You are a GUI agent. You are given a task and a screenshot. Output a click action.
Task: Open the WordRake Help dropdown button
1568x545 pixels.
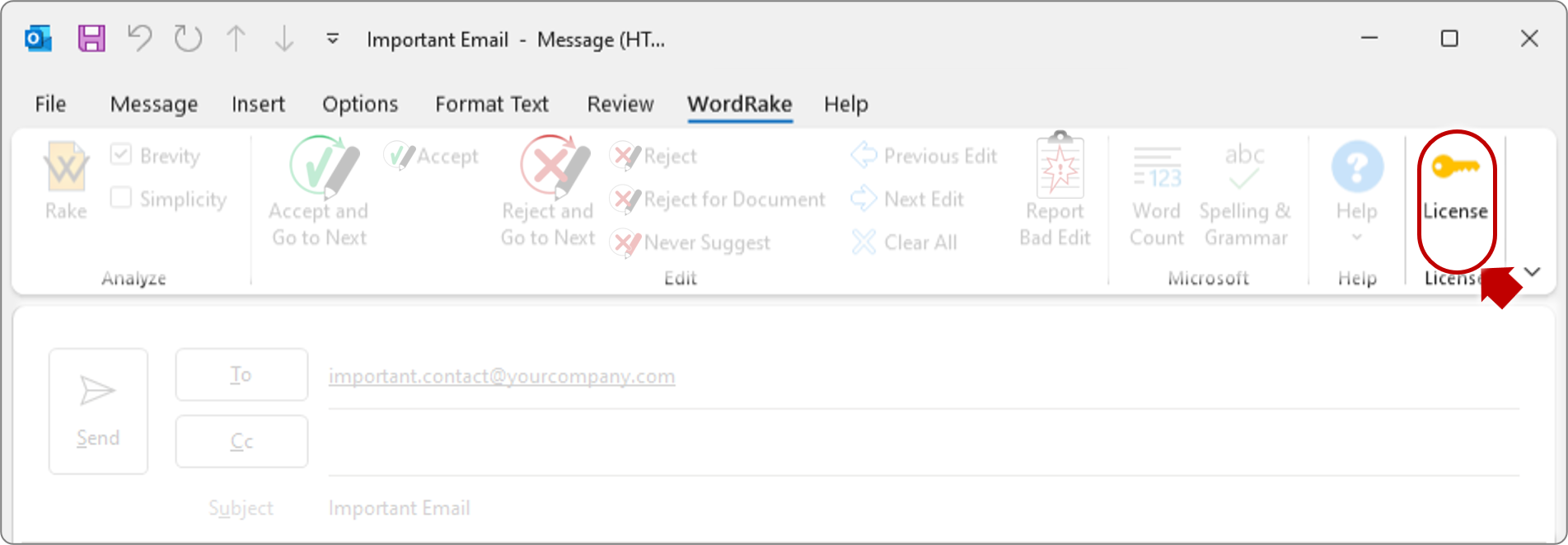click(1356, 192)
